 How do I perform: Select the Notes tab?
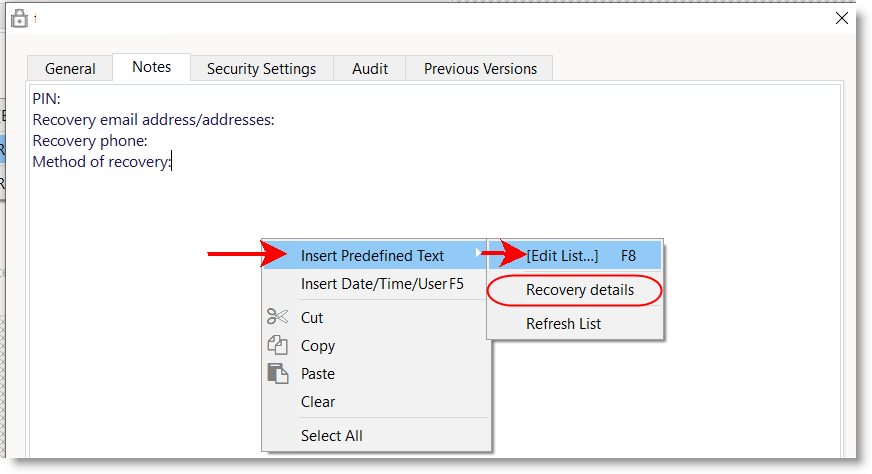tap(152, 68)
